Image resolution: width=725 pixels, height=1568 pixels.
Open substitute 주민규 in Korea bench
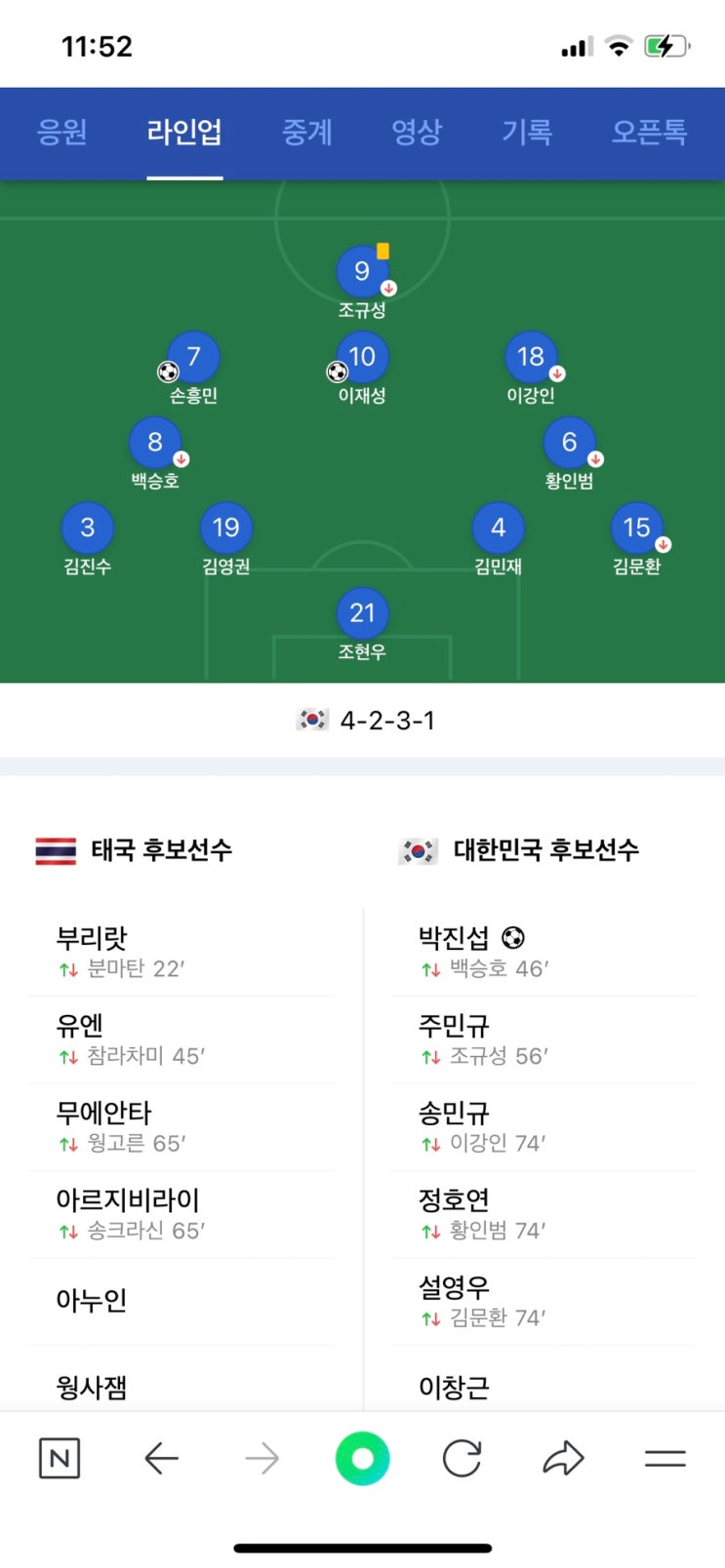coord(454,1026)
